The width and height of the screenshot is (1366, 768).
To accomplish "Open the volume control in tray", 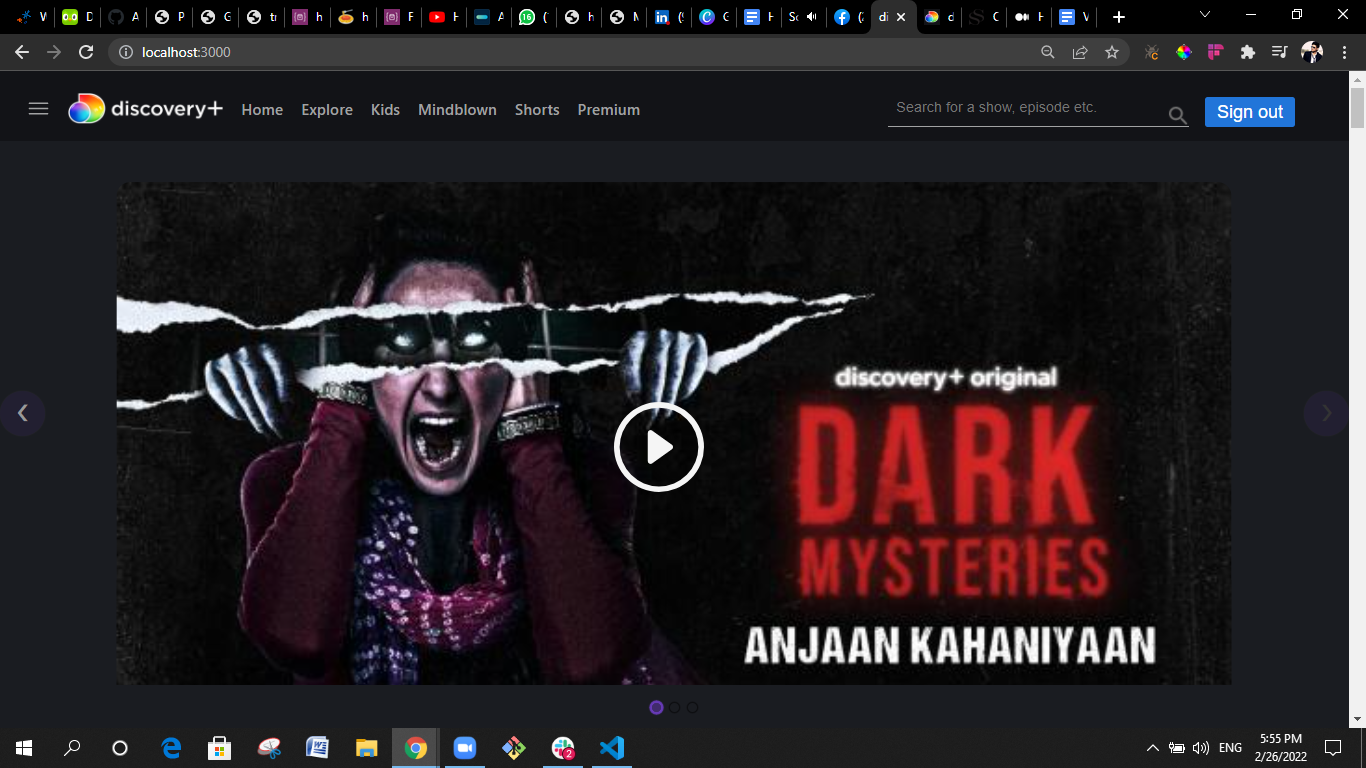I will coord(1201,747).
